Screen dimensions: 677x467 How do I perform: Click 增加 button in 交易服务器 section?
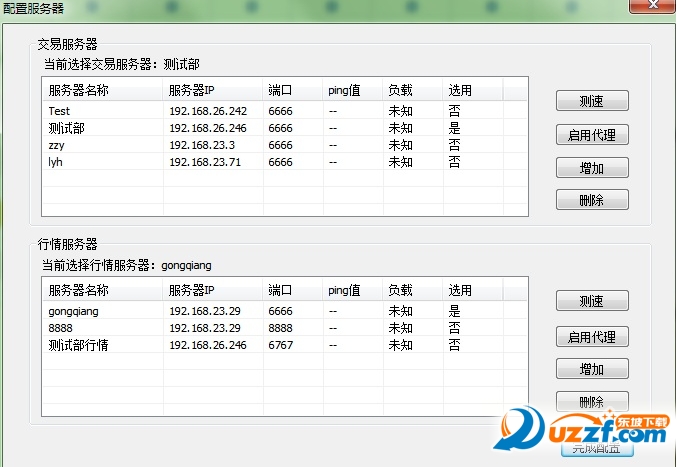592,168
